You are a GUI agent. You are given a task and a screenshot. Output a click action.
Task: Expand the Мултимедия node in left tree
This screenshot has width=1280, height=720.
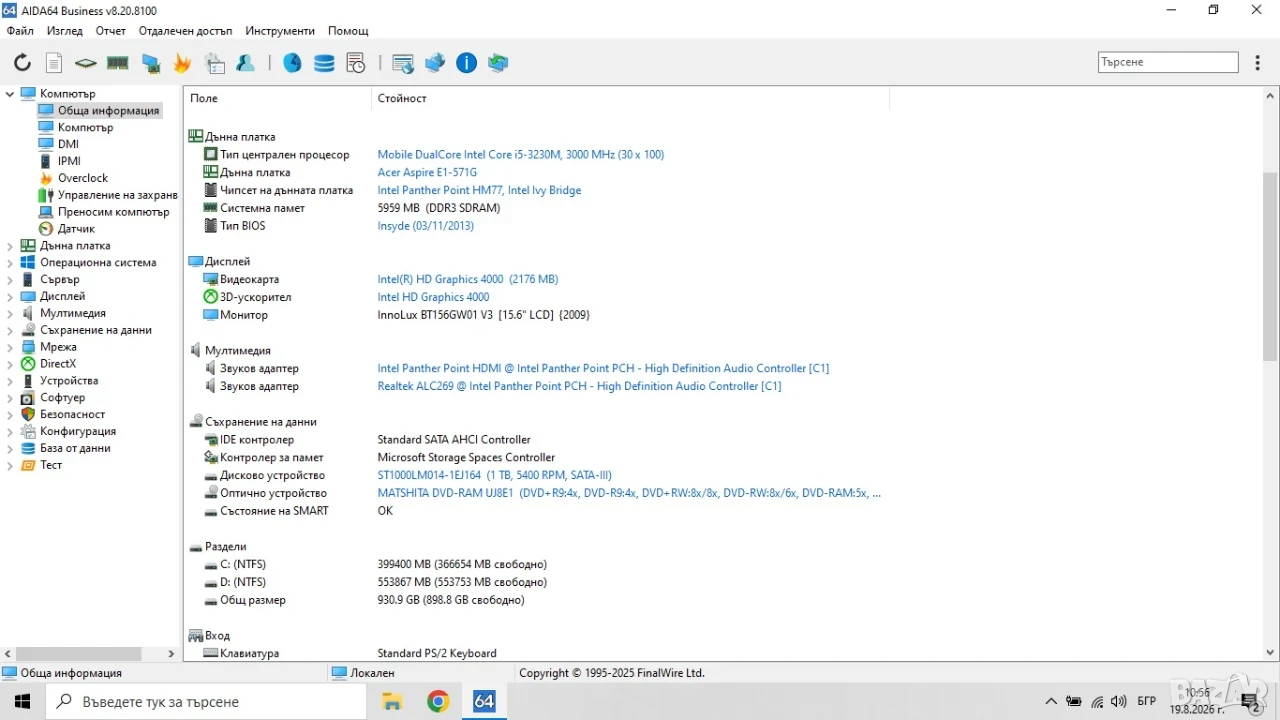pos(10,313)
